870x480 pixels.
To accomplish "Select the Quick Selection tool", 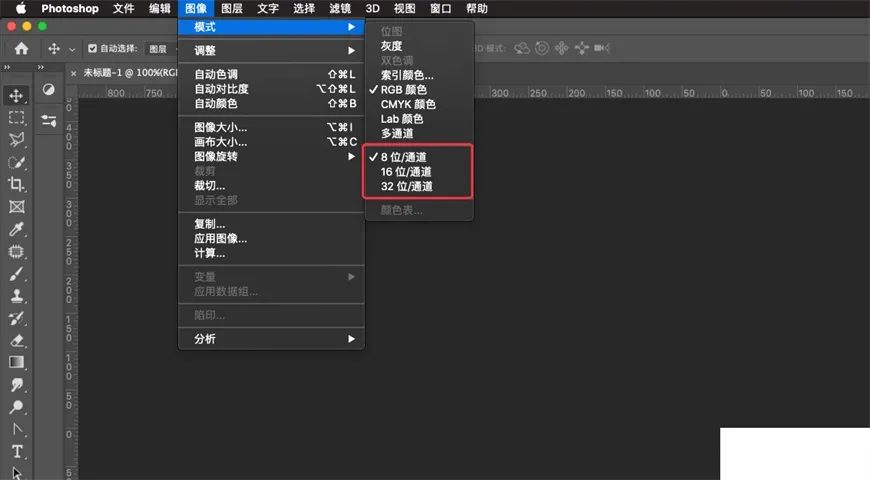I will 16,162.
